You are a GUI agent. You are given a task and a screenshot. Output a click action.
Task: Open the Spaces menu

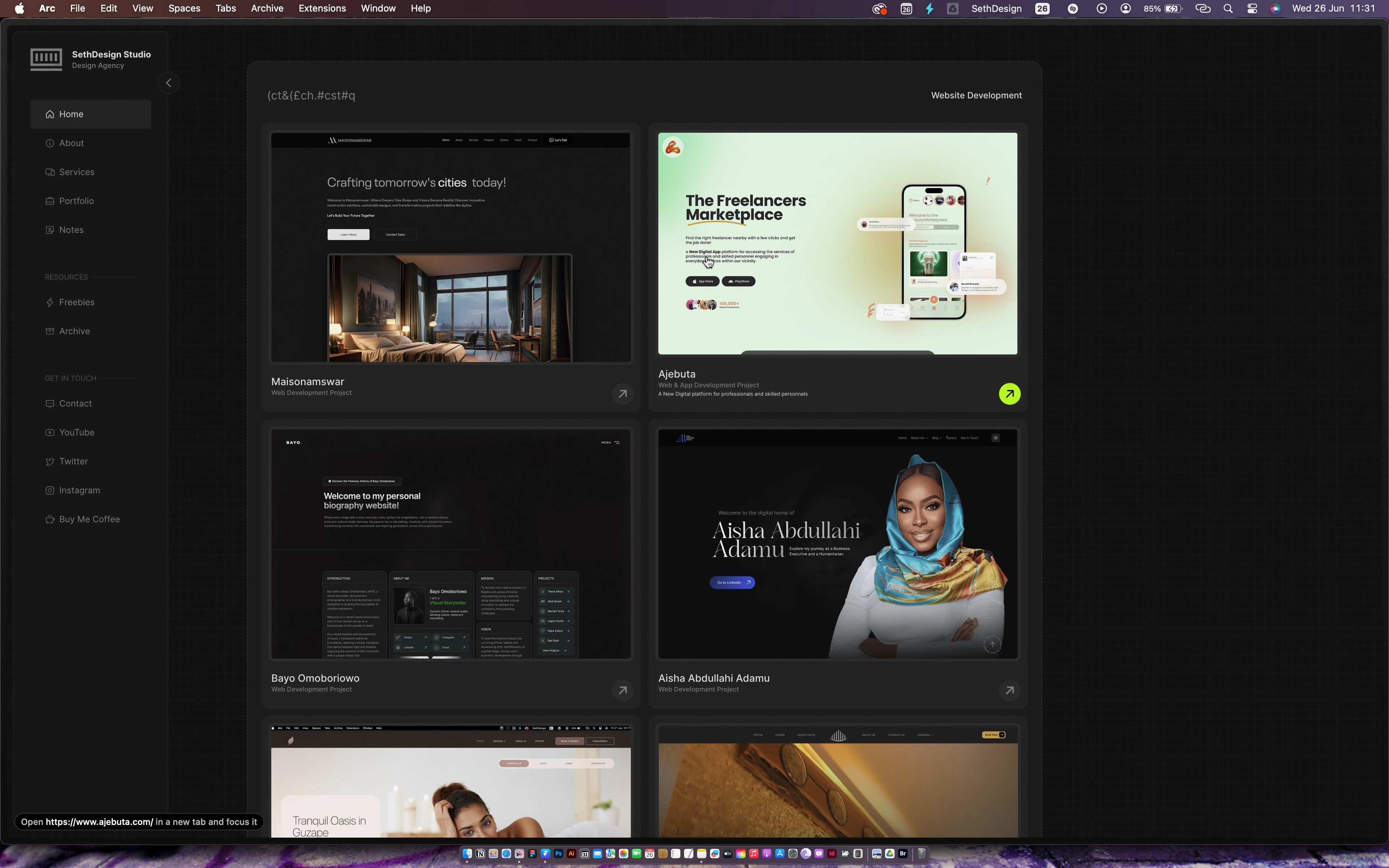(x=184, y=9)
